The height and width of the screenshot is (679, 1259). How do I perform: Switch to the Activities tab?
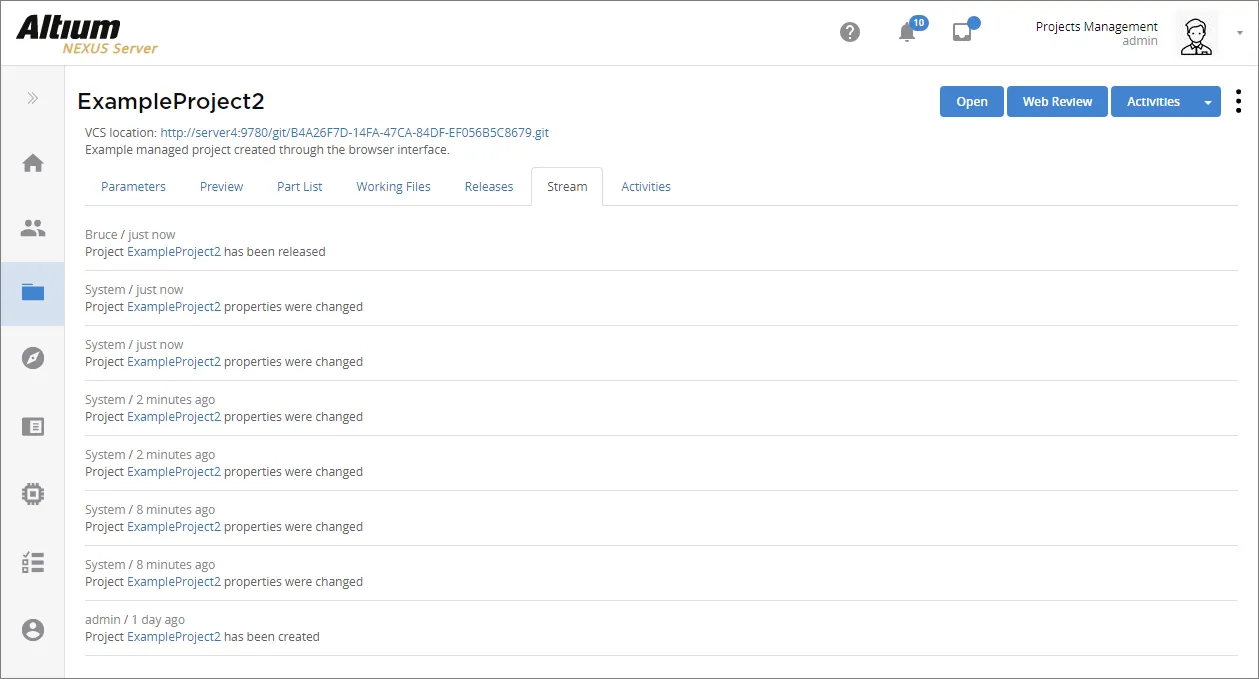646,187
